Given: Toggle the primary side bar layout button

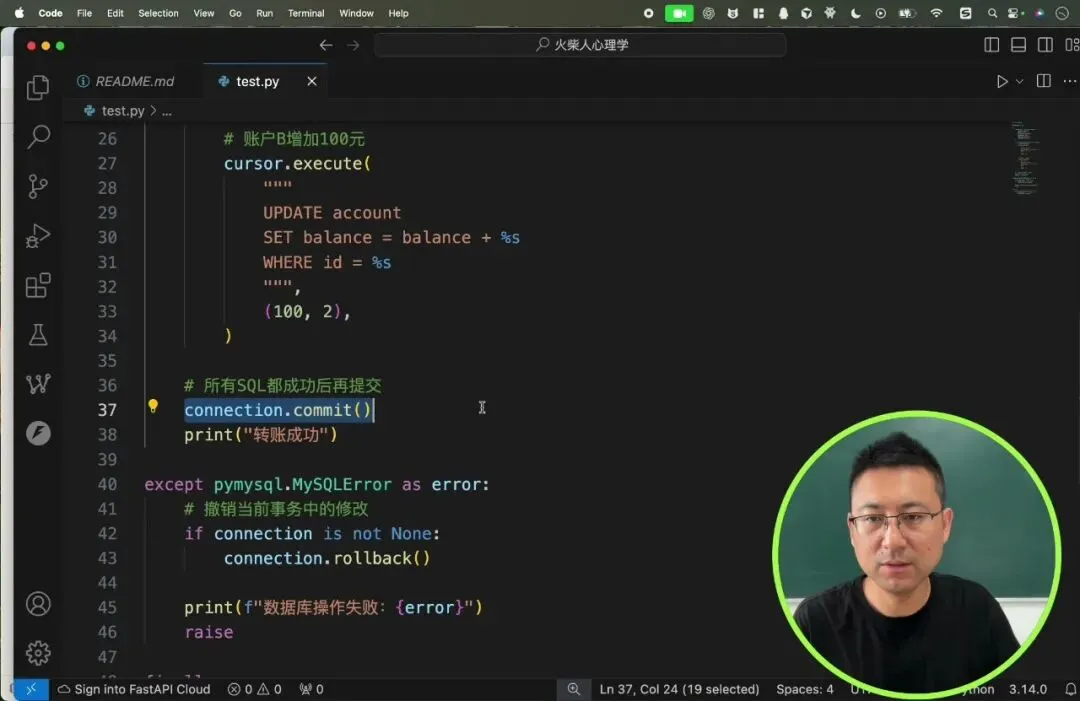Looking at the screenshot, I should coord(991,45).
